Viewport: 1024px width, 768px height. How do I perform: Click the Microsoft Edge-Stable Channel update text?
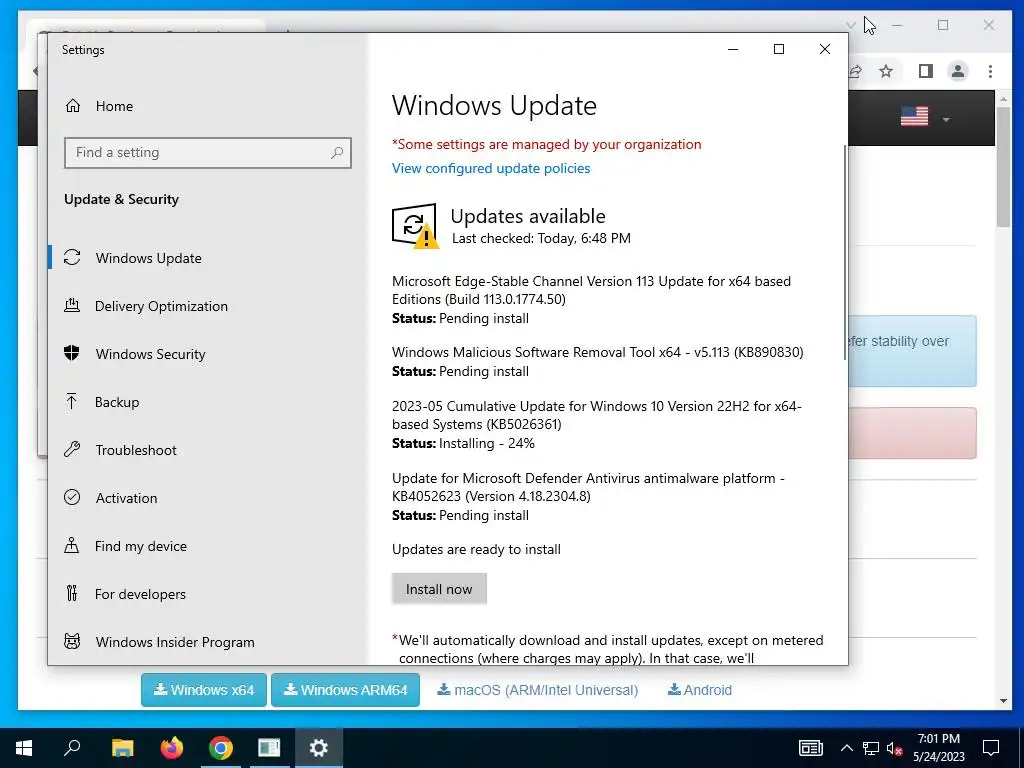click(591, 290)
